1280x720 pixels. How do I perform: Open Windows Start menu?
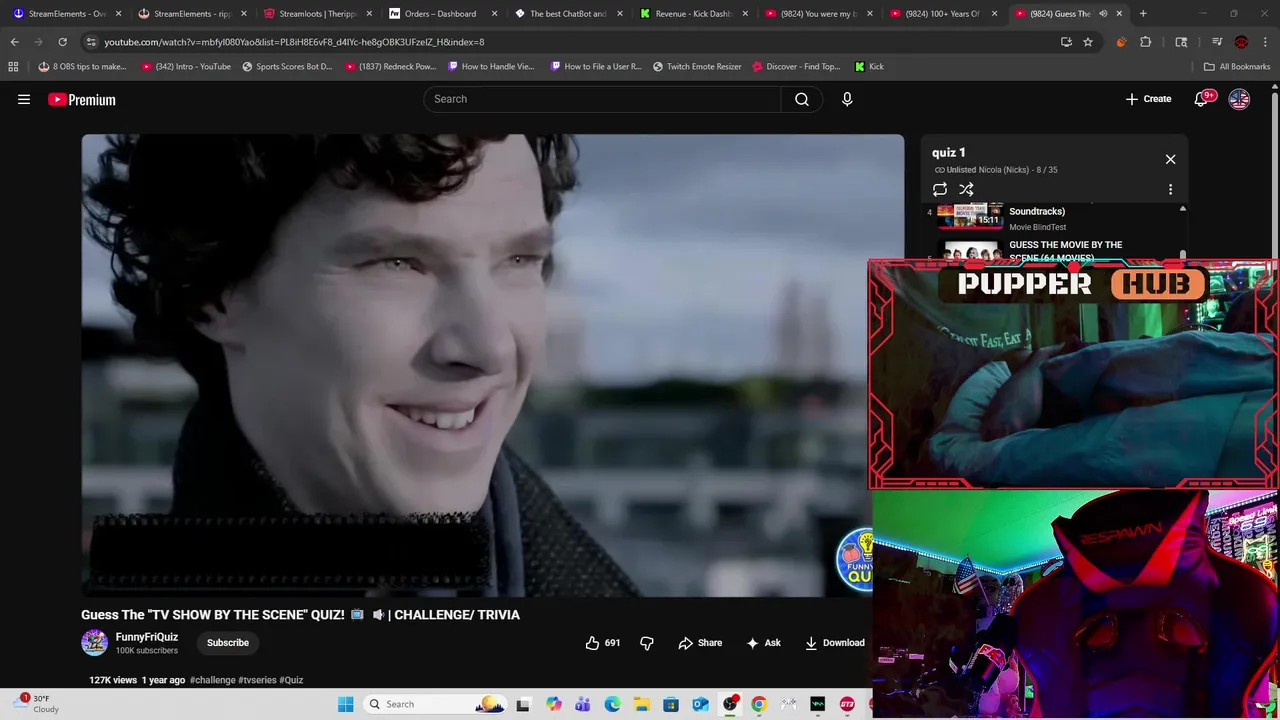click(346, 704)
